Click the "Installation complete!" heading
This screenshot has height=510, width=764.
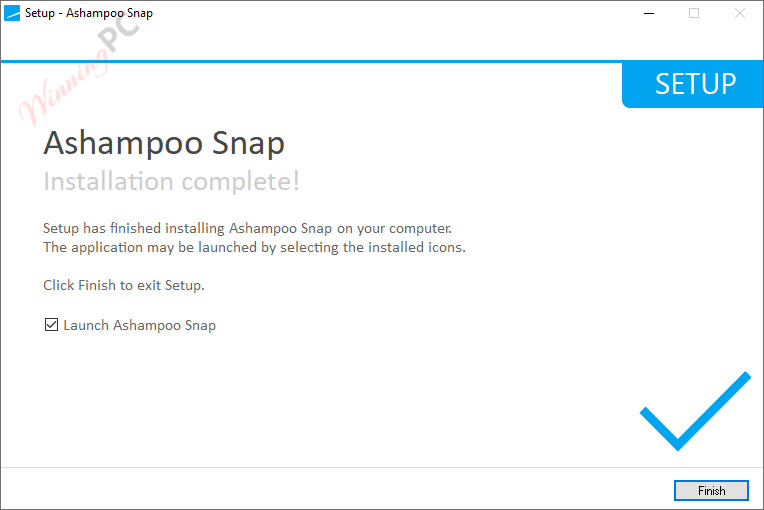coord(171,181)
